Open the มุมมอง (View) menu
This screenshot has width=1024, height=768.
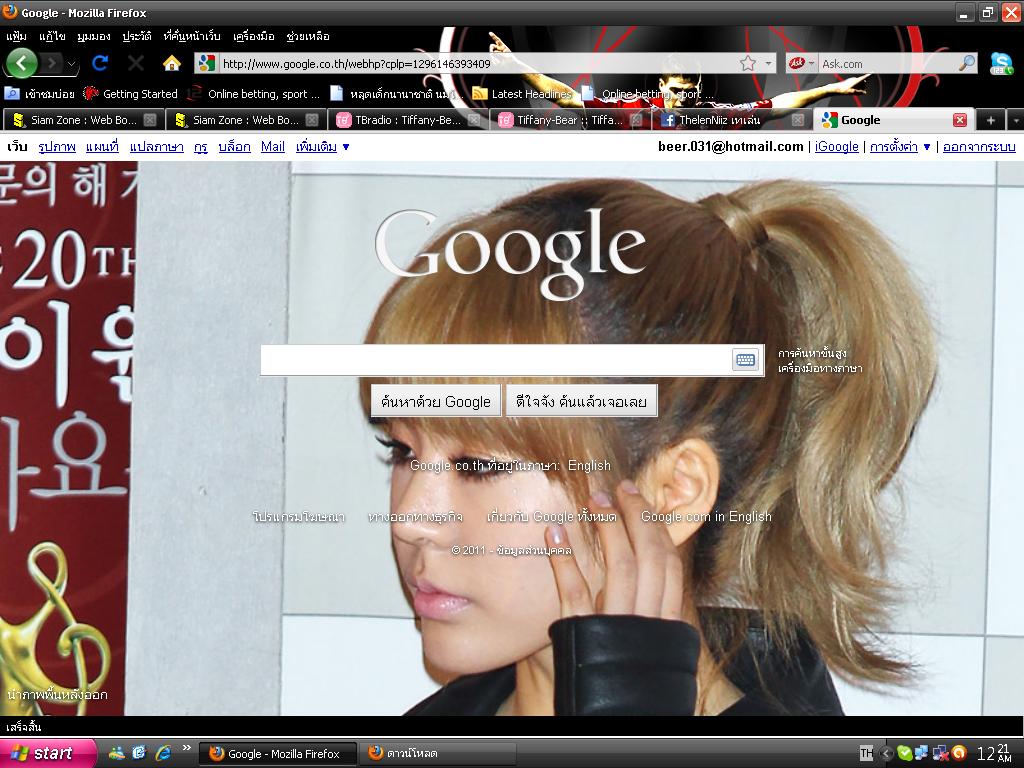(x=93, y=36)
